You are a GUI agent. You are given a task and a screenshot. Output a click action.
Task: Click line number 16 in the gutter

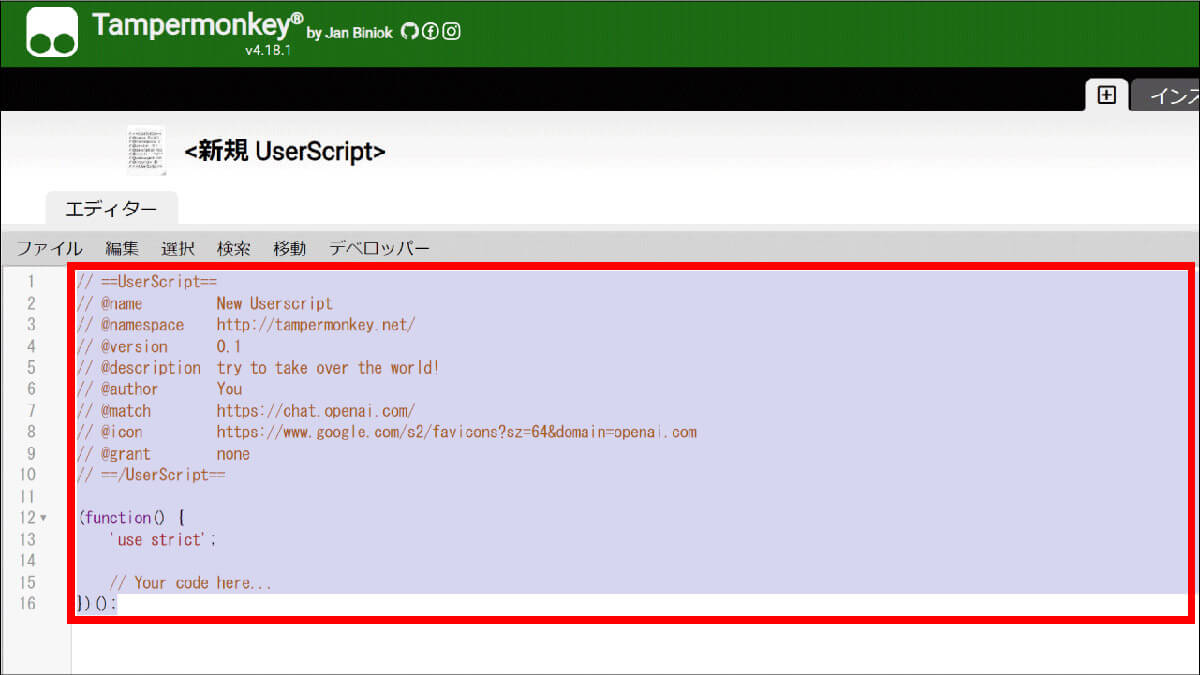(x=27, y=604)
